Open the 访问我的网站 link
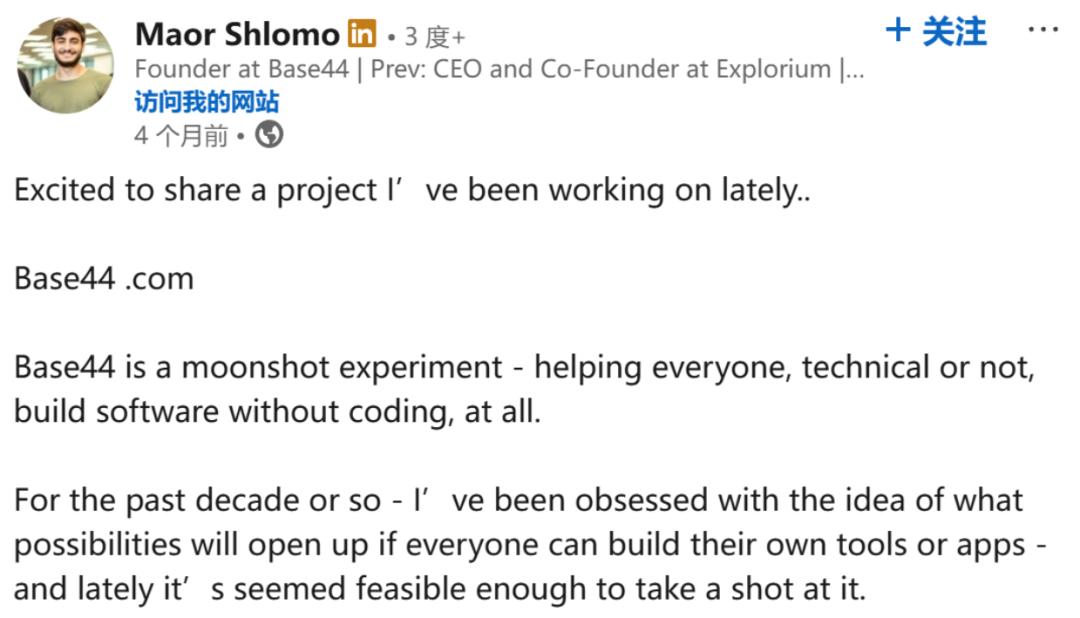This screenshot has width=1080, height=618. click(206, 102)
